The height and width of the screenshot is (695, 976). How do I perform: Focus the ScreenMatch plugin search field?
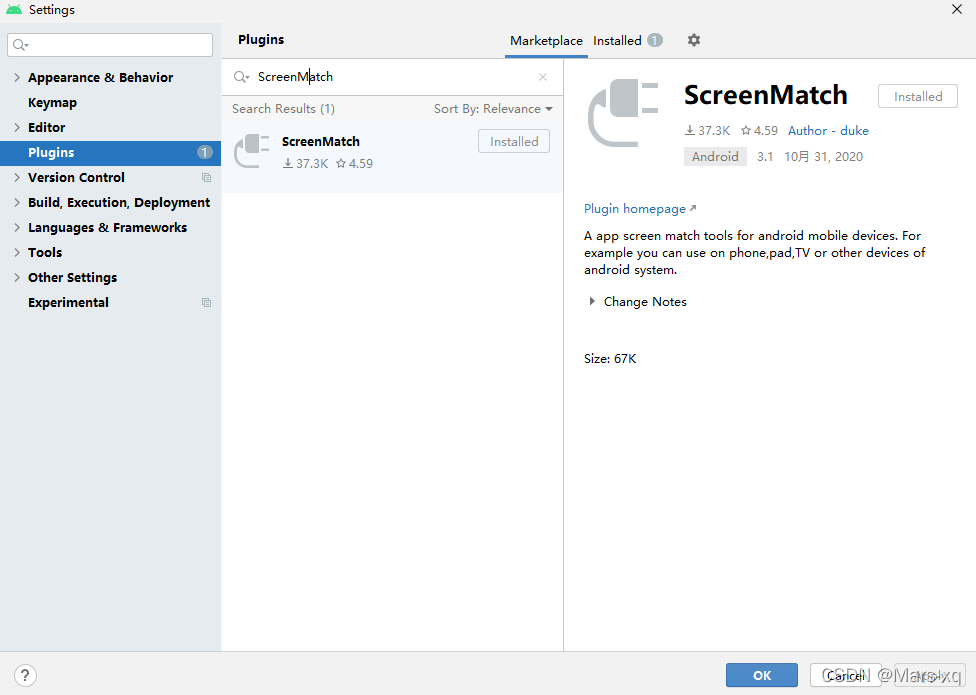tap(392, 77)
